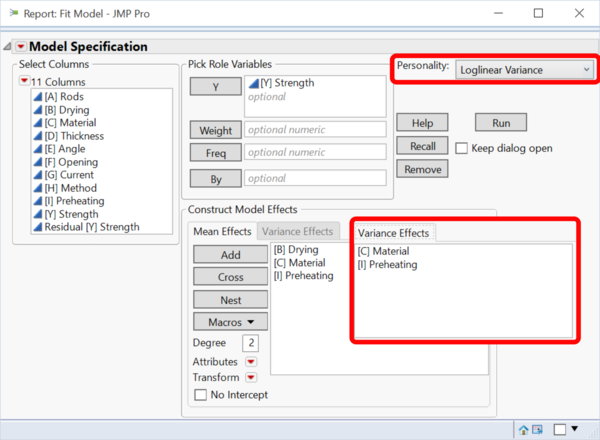
Task: Enable the Keep dialog open checkbox
Action: pos(462,148)
